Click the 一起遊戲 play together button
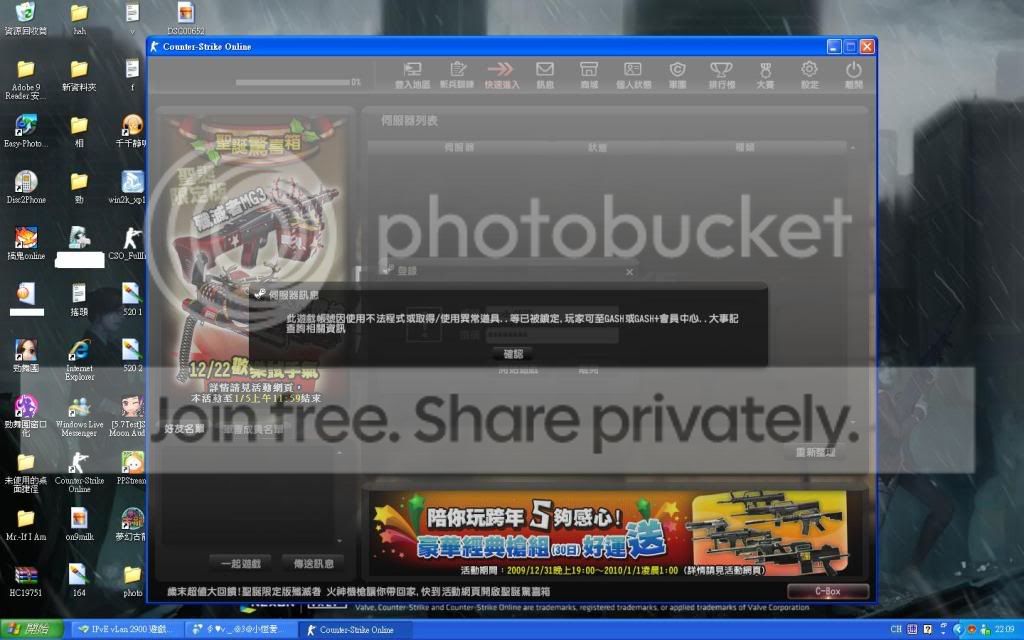 click(x=240, y=563)
